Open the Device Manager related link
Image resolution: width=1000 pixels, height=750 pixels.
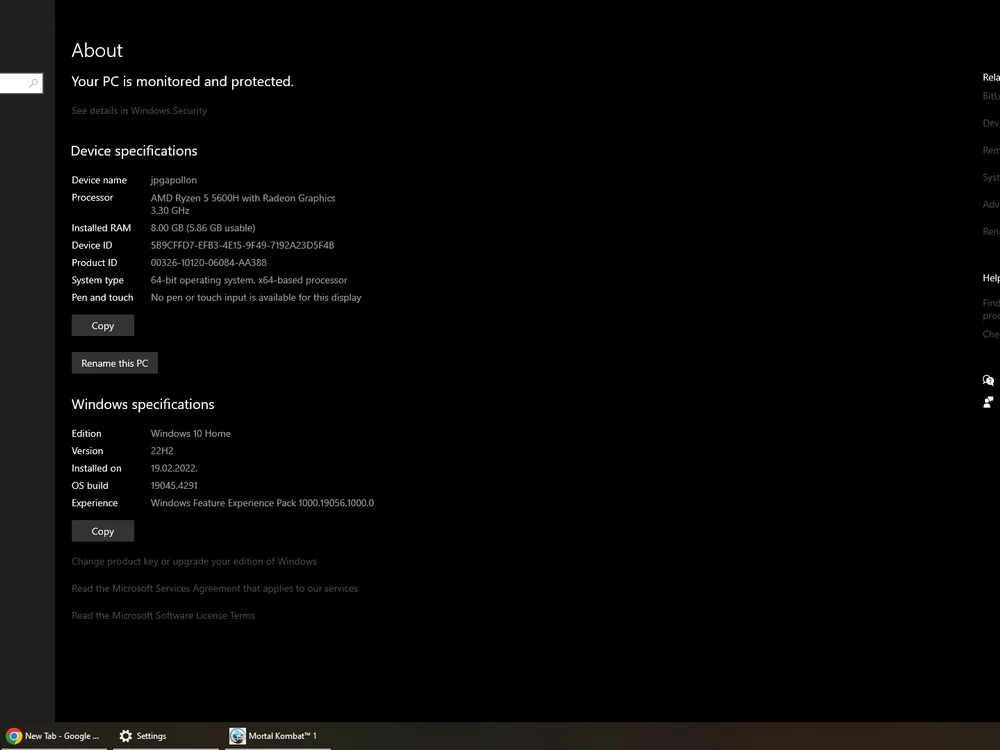990,124
